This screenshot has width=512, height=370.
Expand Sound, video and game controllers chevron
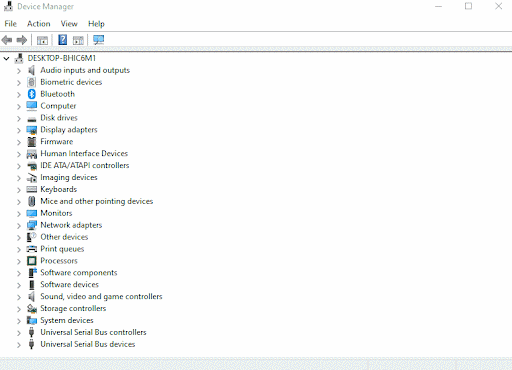(19, 297)
